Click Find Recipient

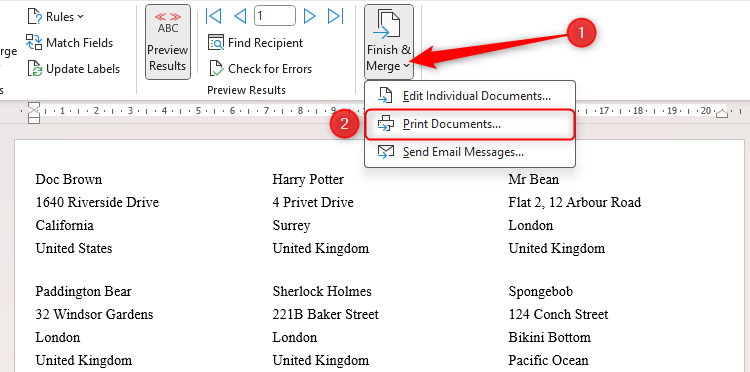[256, 43]
